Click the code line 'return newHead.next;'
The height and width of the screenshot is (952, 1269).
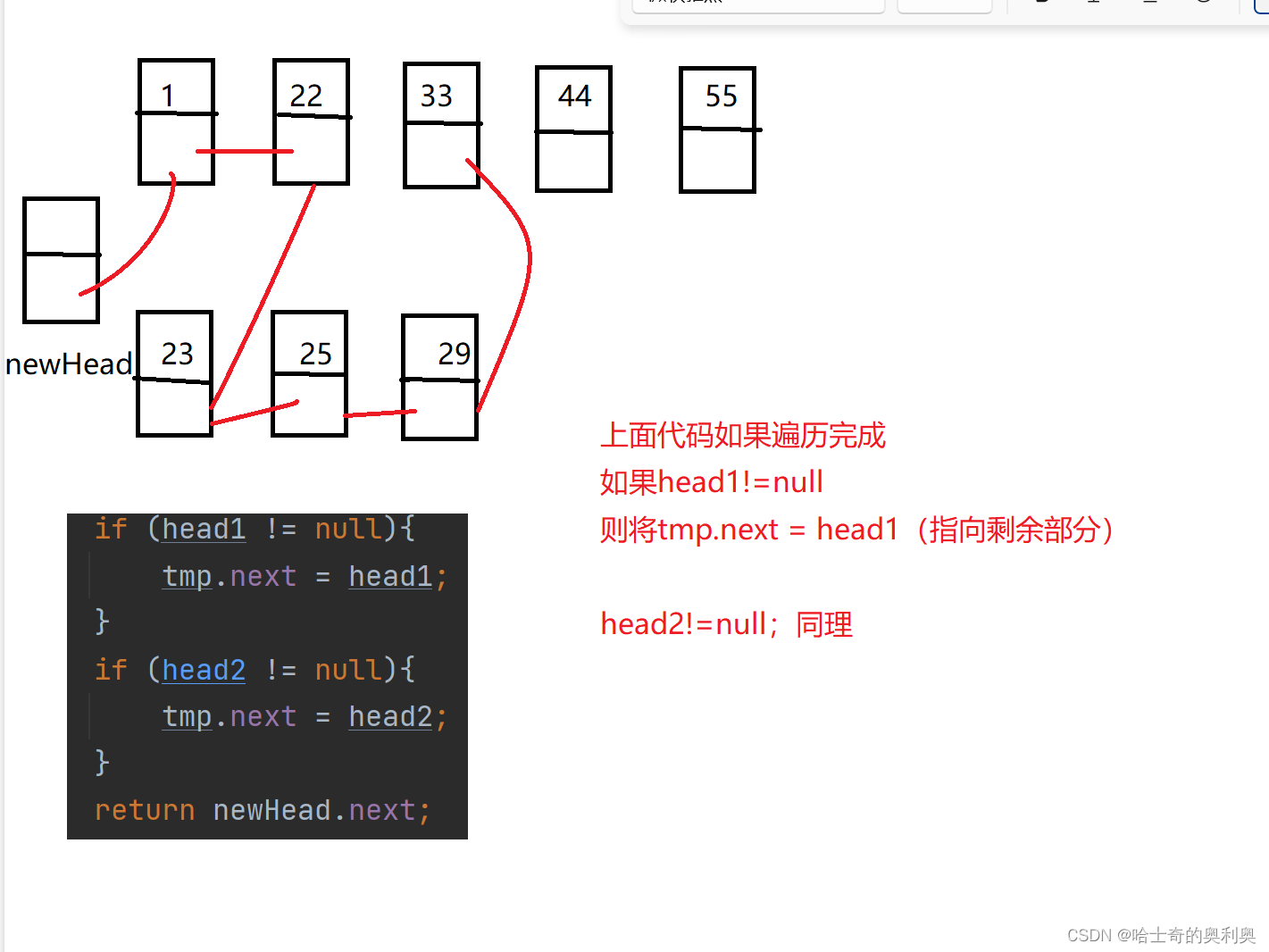click(x=263, y=810)
